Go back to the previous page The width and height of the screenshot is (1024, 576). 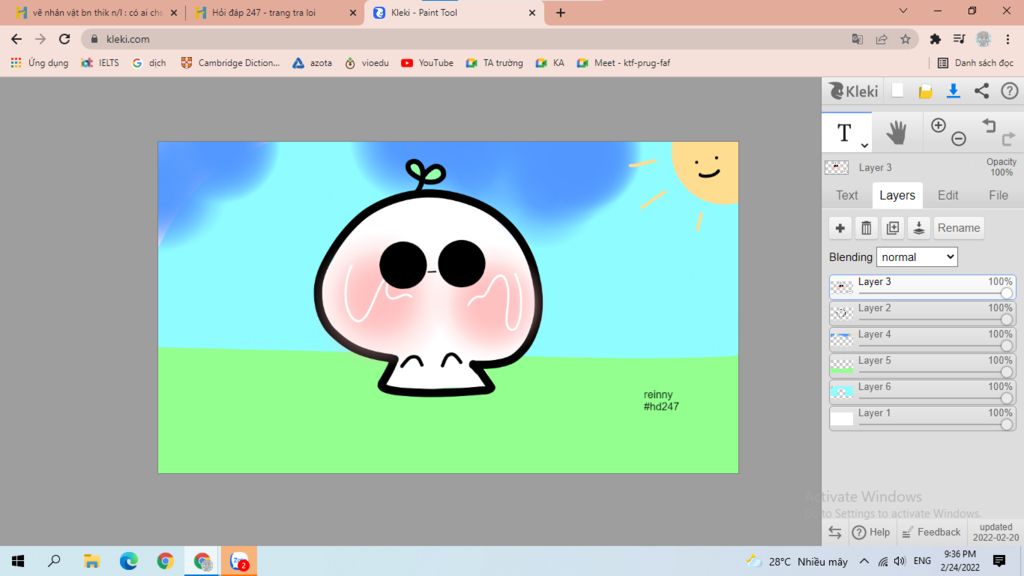pyautogui.click(x=16, y=39)
